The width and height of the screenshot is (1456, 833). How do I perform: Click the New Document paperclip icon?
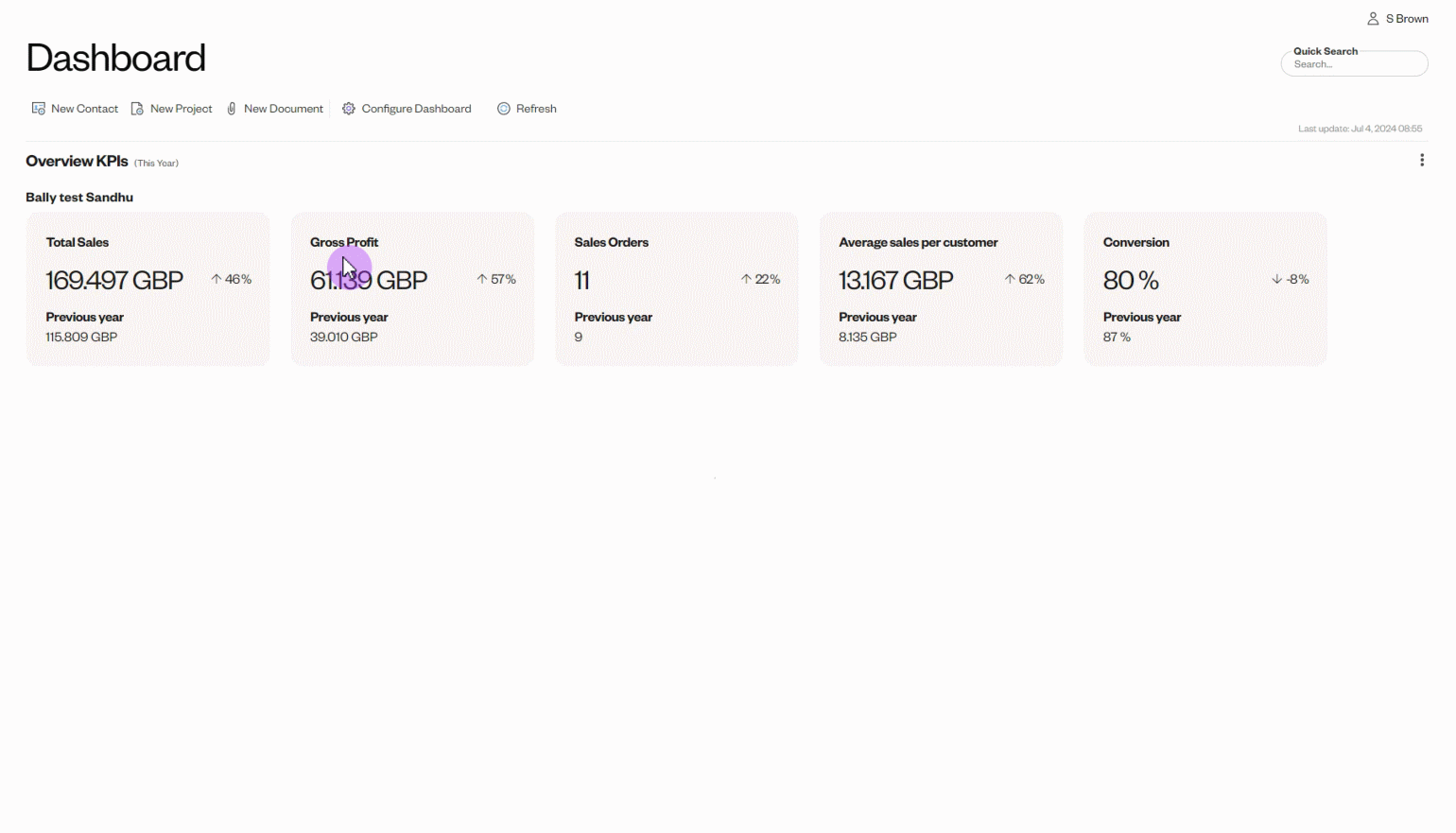point(232,108)
